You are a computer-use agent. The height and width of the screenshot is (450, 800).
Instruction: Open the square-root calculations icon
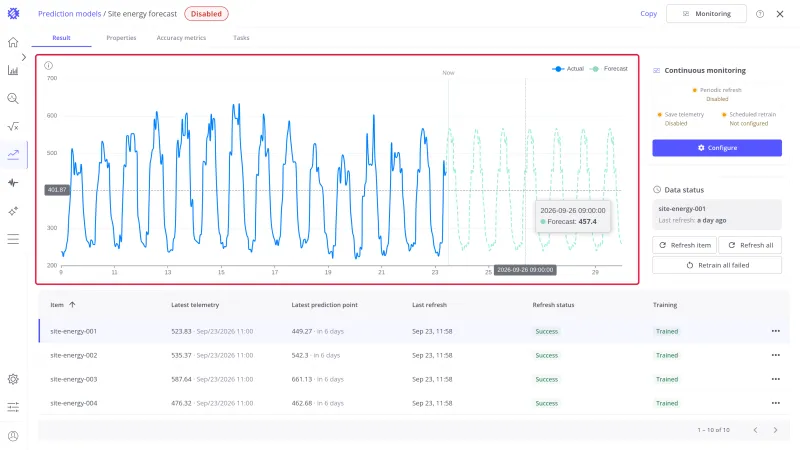(x=13, y=126)
